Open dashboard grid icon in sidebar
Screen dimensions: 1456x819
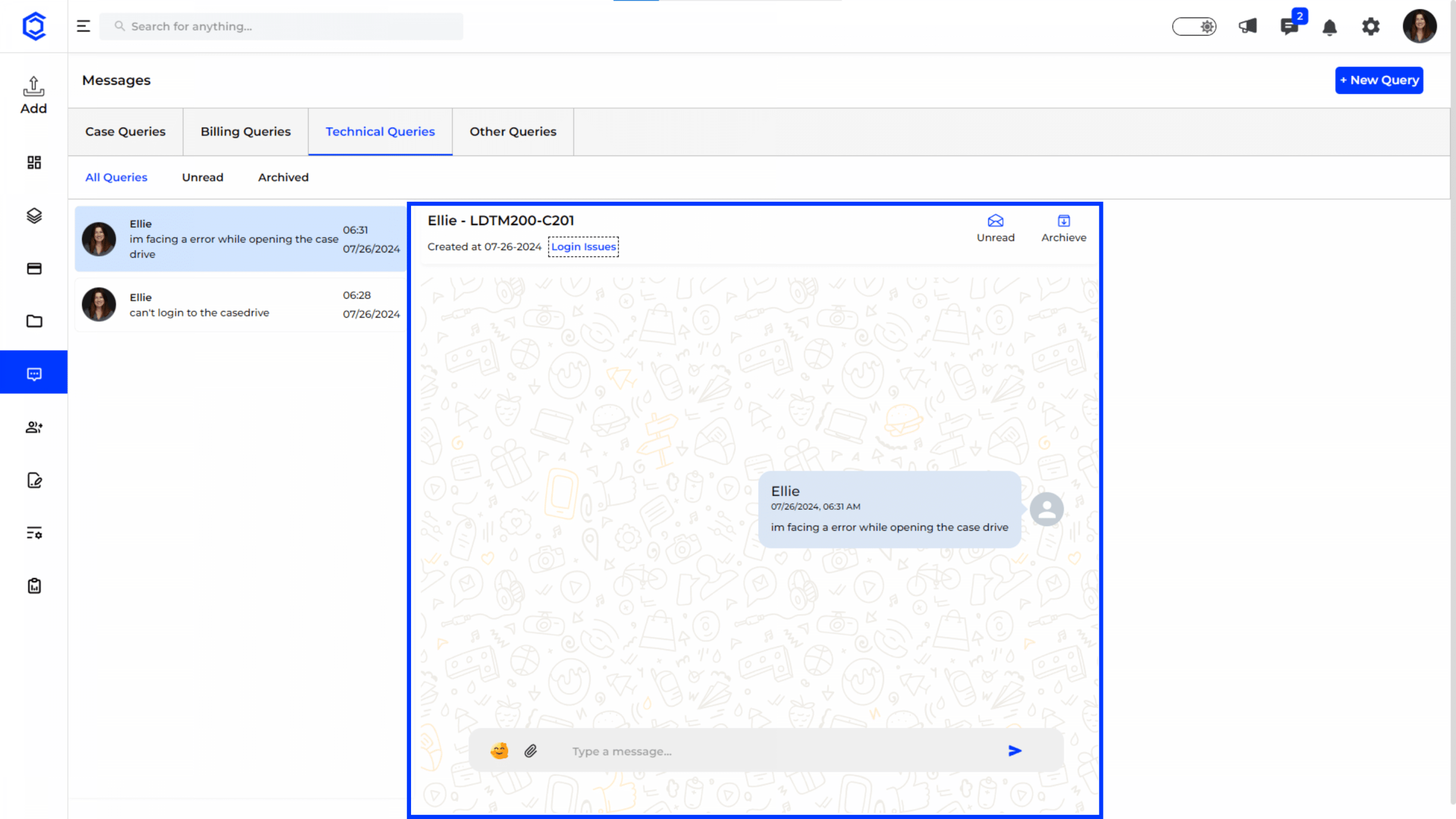pos(34,163)
